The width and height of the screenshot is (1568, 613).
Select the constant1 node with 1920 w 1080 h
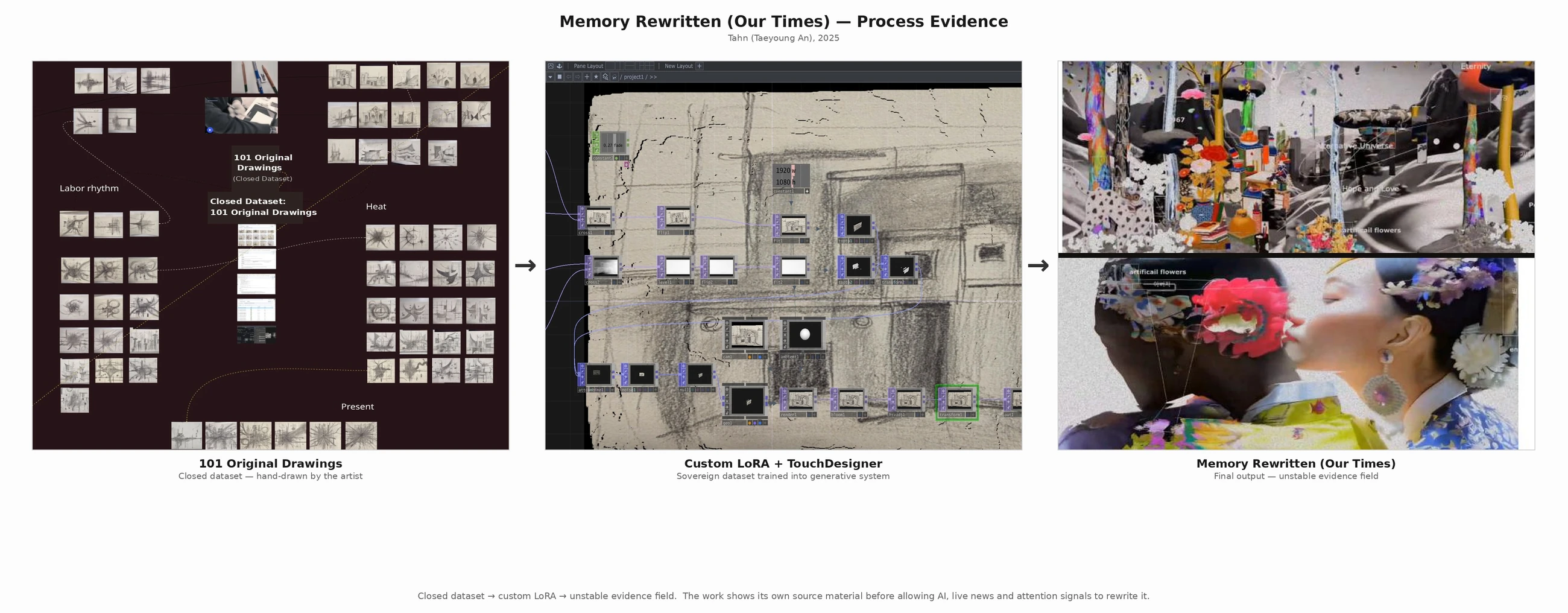[x=791, y=179]
